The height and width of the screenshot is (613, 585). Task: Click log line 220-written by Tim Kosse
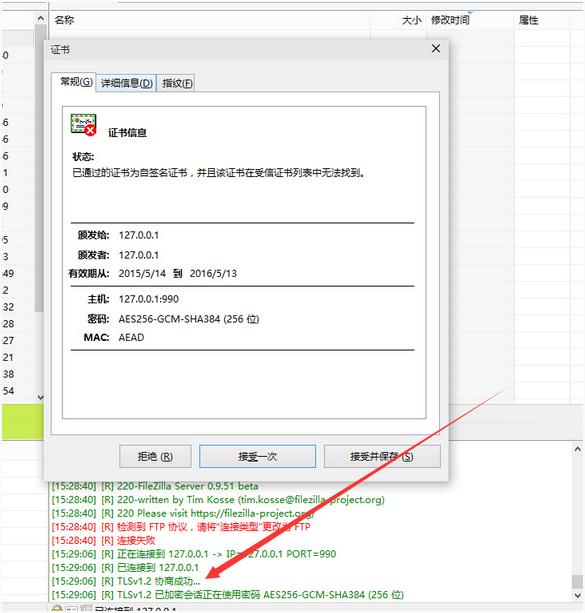pos(218,500)
